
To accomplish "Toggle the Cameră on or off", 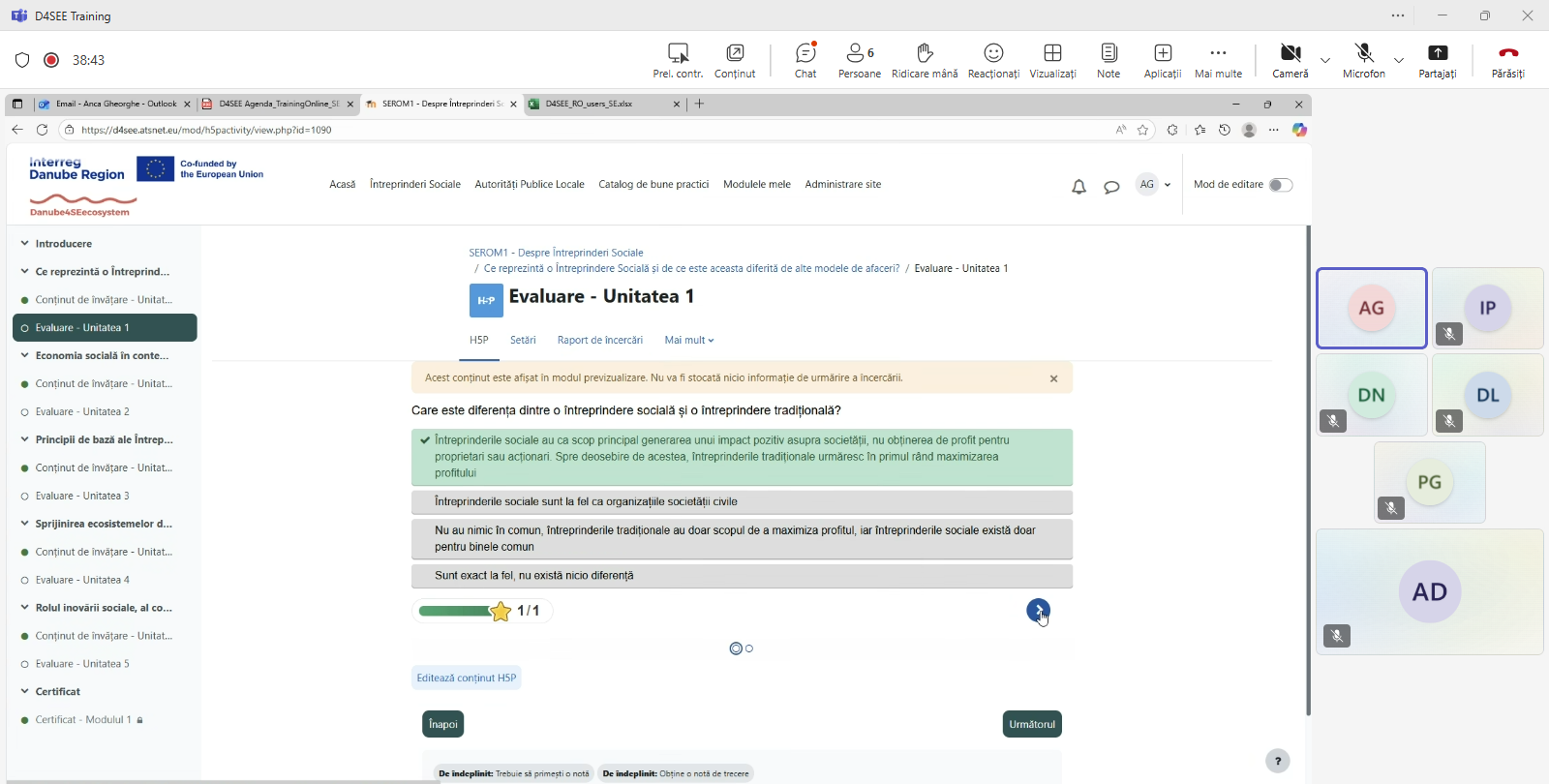I will click(x=1290, y=60).
